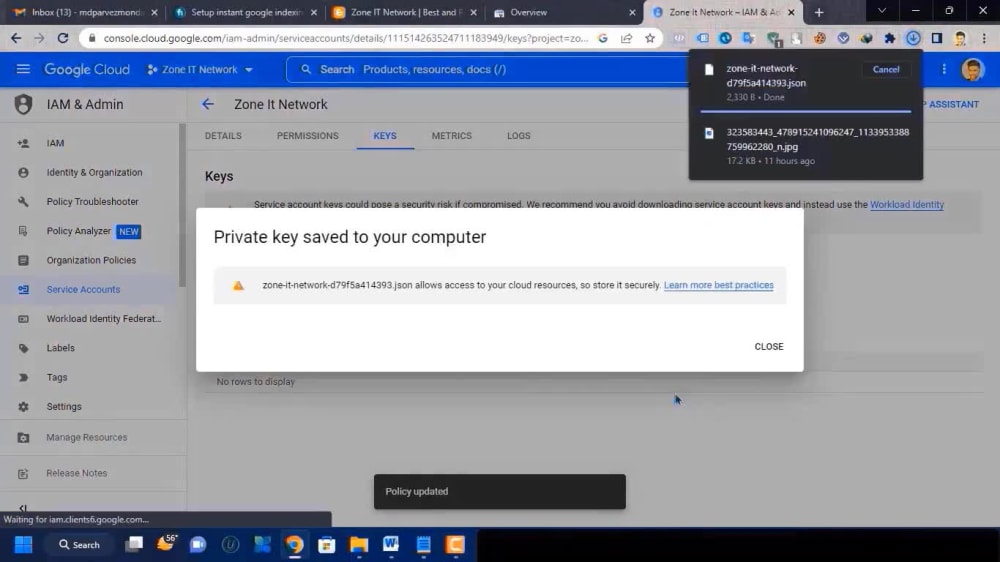Open Chrome extensions puzzle icon
The width and height of the screenshot is (1000, 562).
point(890,38)
